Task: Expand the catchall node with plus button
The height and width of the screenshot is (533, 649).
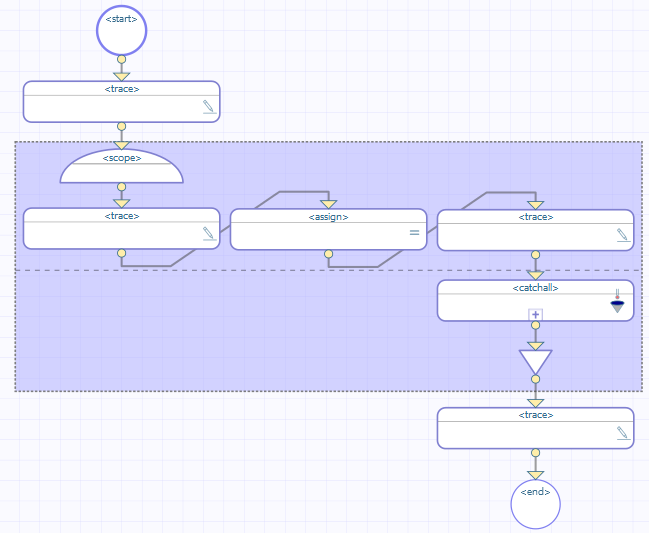Action: pos(535,314)
